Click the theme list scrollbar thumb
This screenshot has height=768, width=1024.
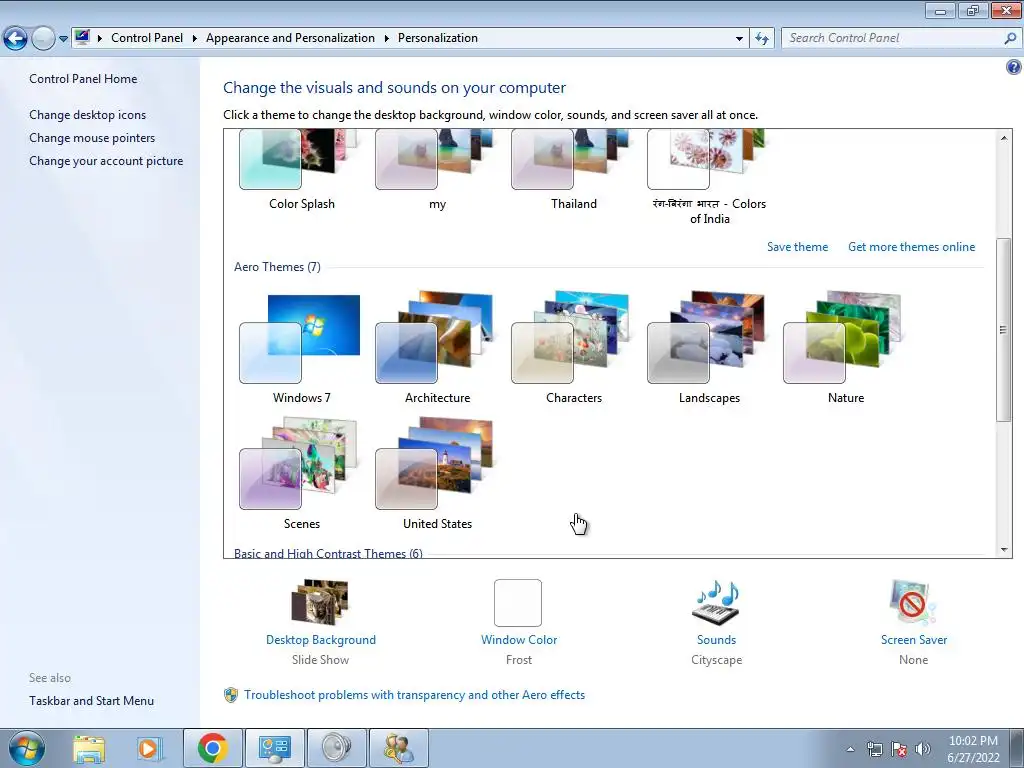[1004, 330]
